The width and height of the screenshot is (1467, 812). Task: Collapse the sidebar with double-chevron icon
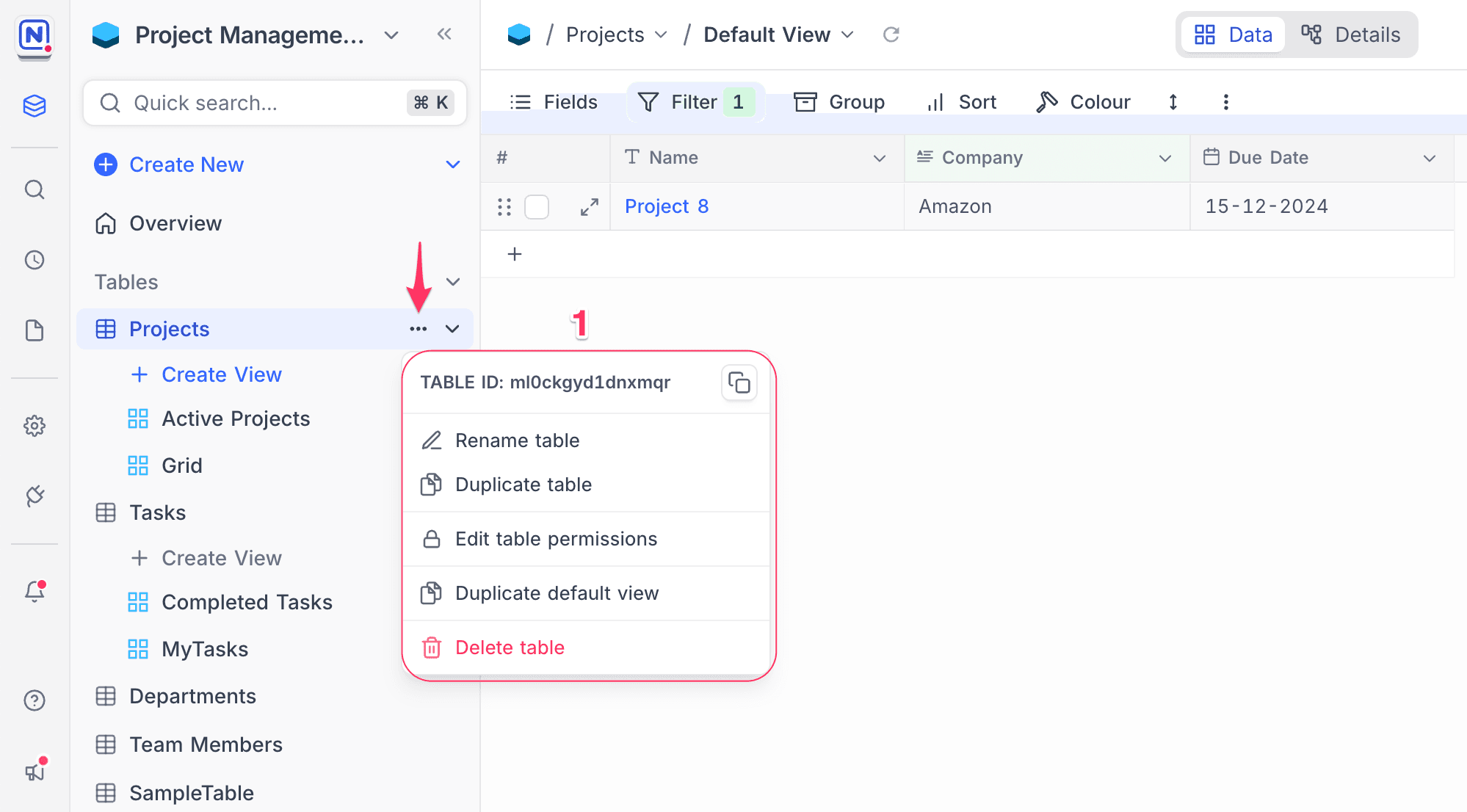tap(444, 34)
